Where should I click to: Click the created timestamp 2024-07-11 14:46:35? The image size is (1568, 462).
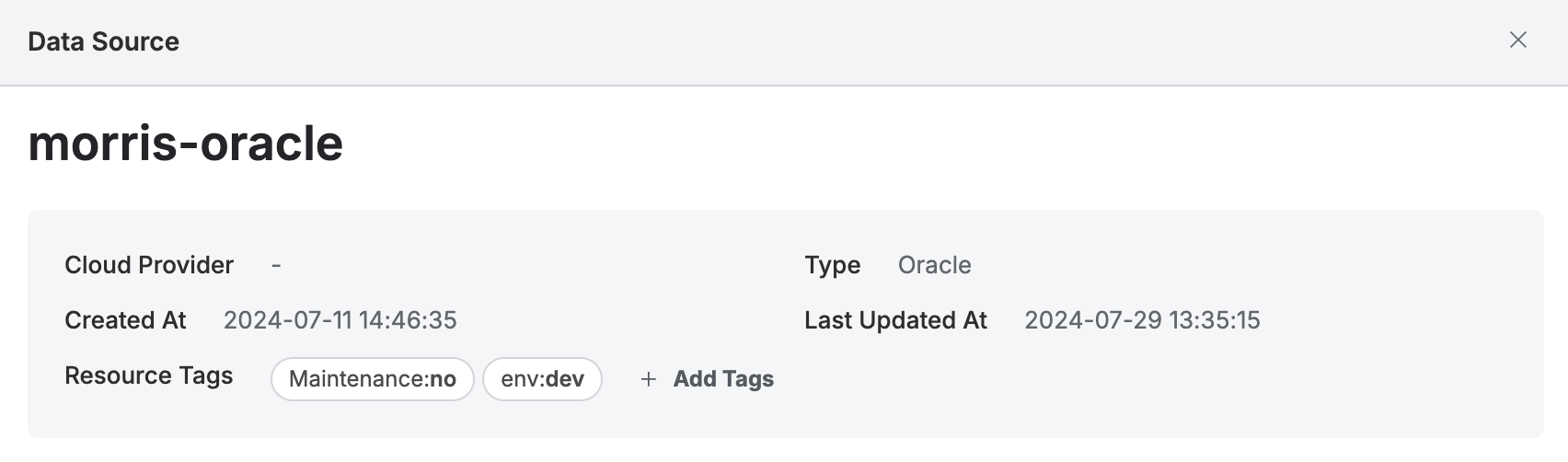[x=340, y=320]
